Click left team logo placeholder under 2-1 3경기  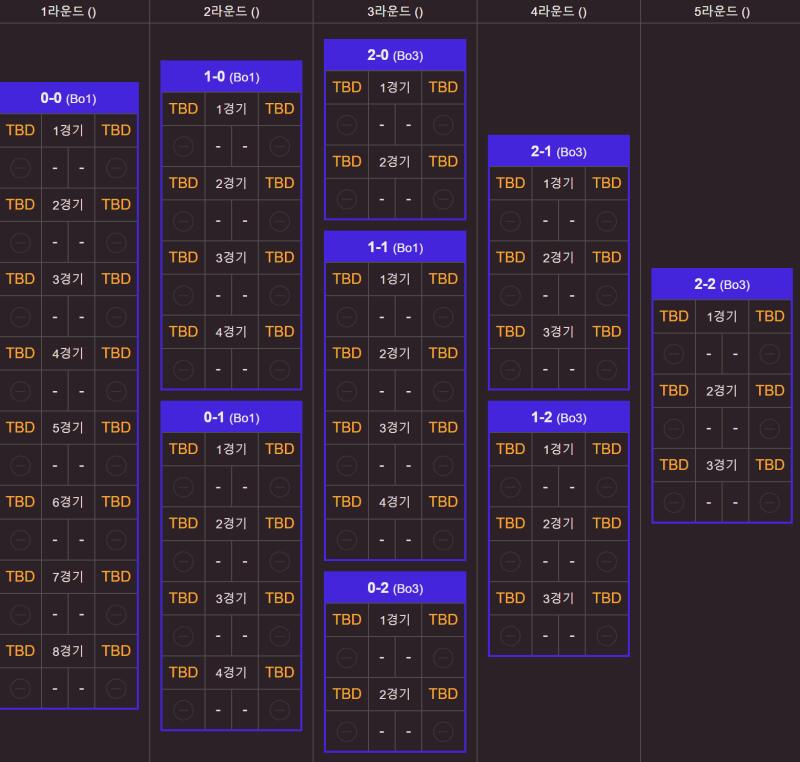510,369
